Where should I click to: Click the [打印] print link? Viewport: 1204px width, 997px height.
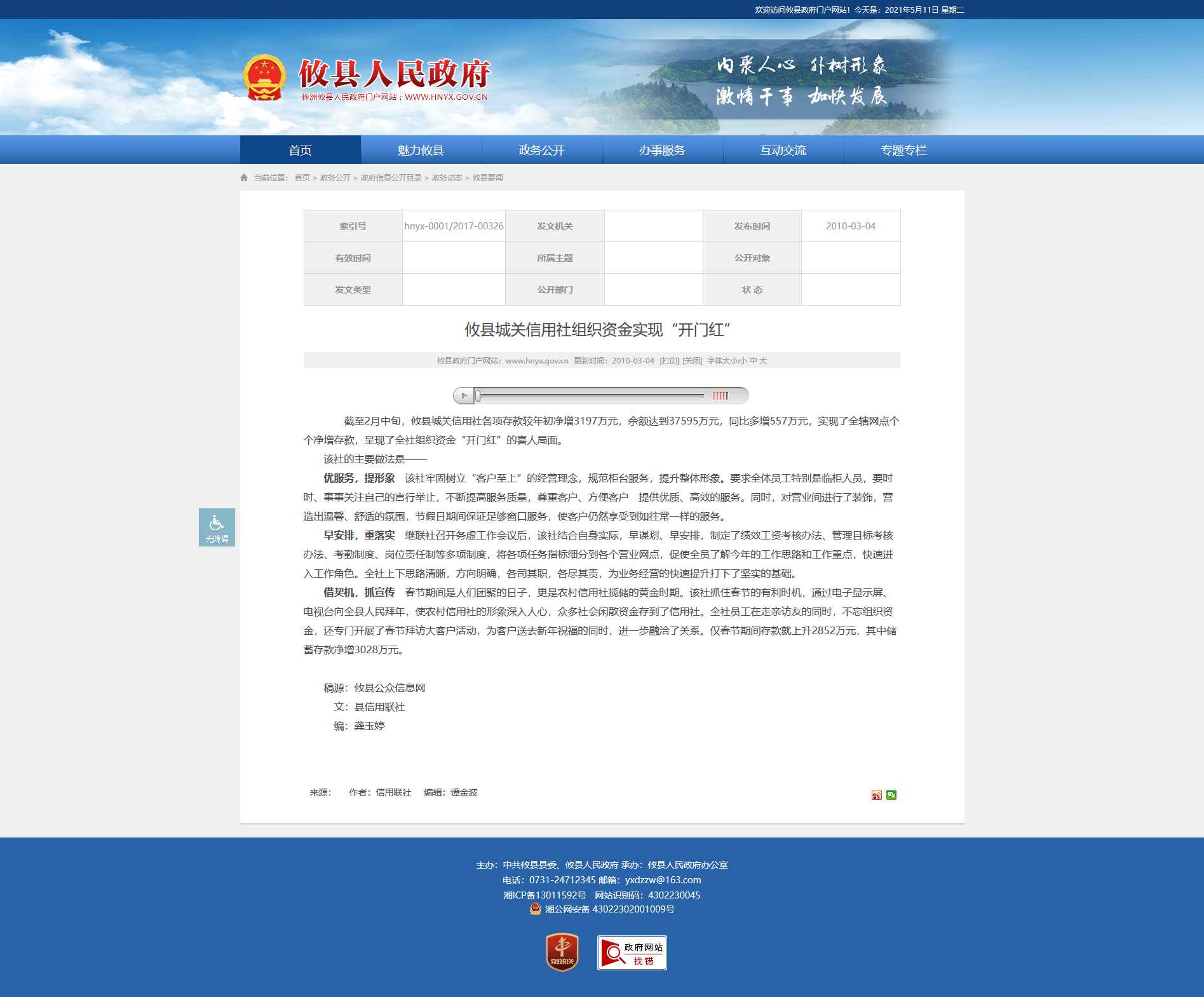tap(669, 361)
